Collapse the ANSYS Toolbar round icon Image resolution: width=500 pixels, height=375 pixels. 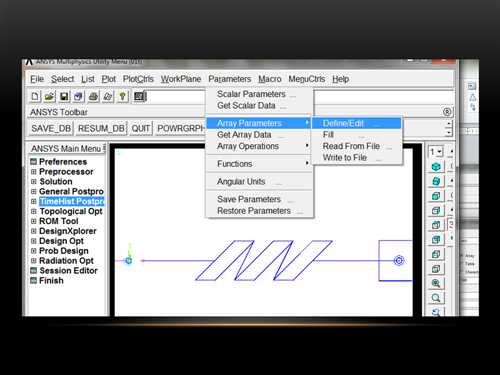[x=447, y=112]
